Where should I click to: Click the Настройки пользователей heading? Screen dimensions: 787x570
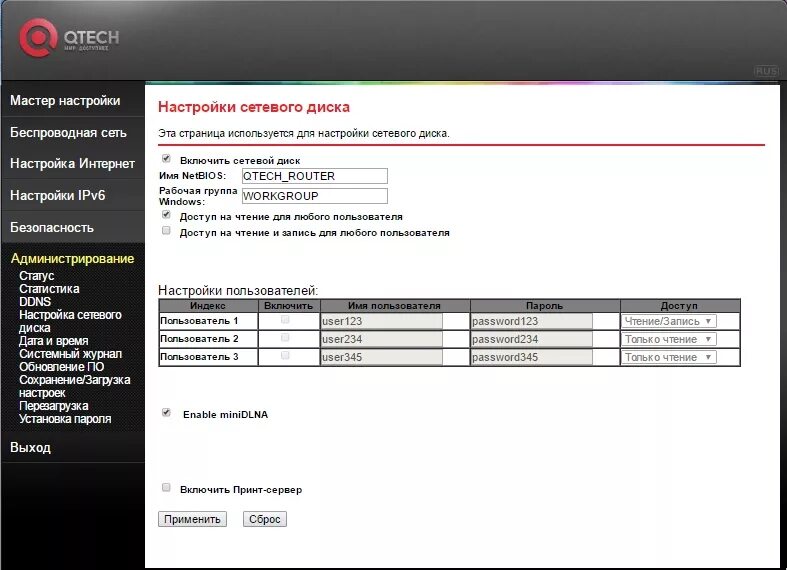click(x=238, y=291)
